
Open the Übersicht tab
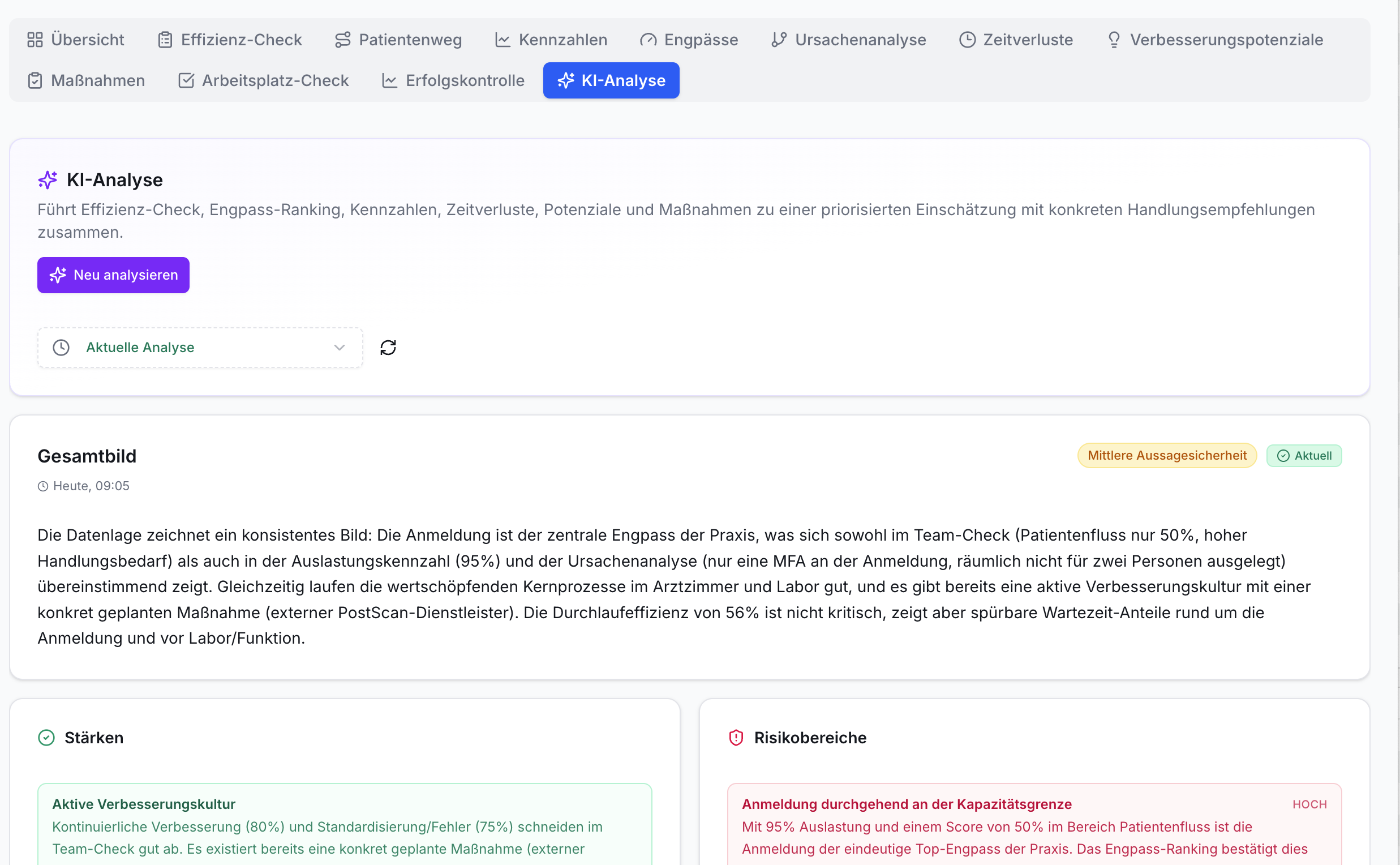(75, 40)
